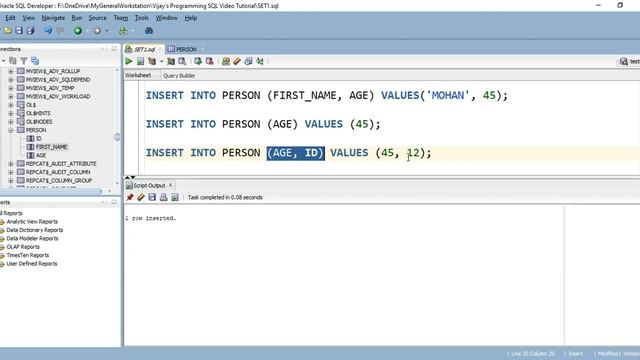
Task: Select the FIRST_NAME column in tree
Action: 51,147
